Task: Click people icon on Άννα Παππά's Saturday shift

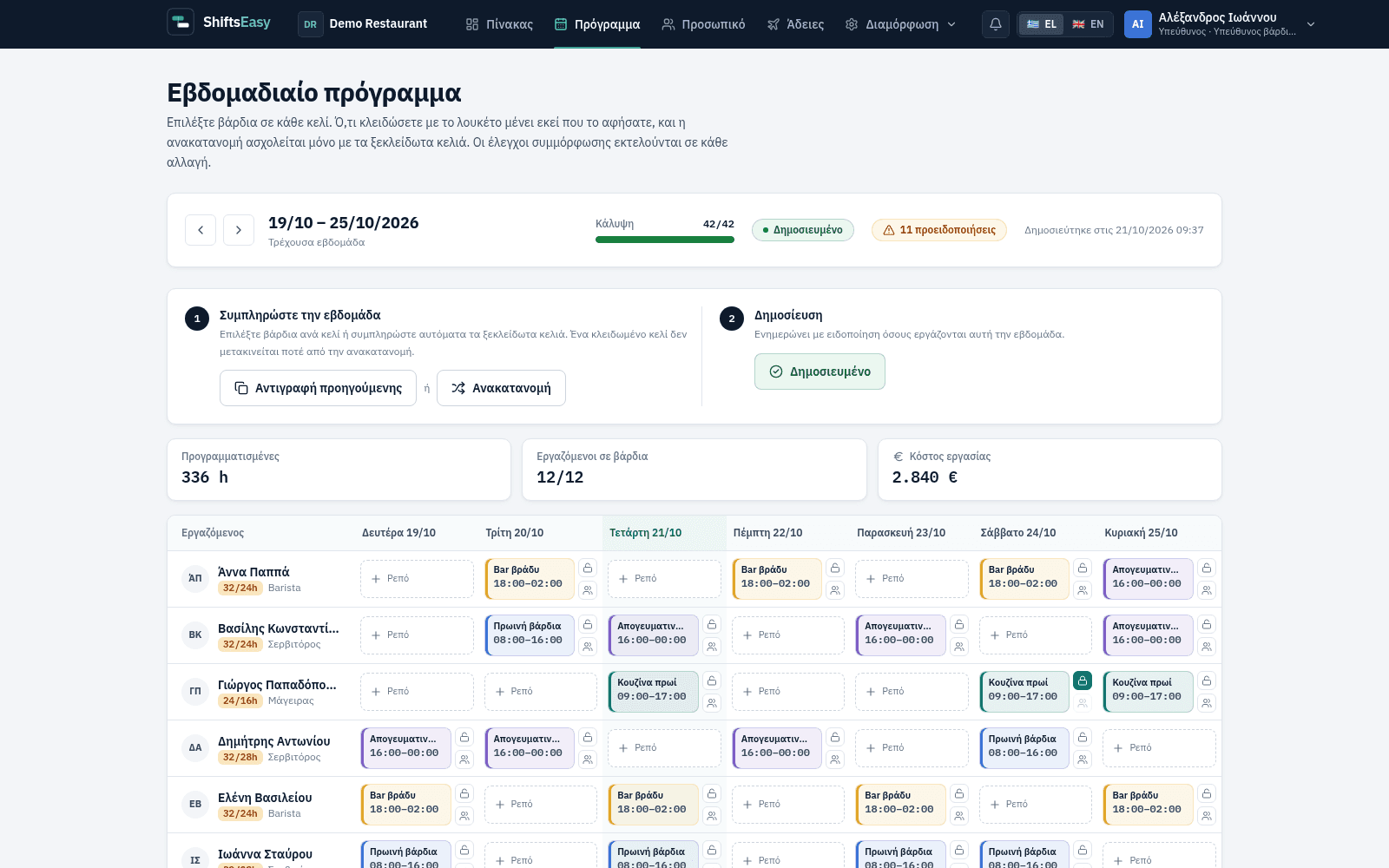Action: (1083, 590)
